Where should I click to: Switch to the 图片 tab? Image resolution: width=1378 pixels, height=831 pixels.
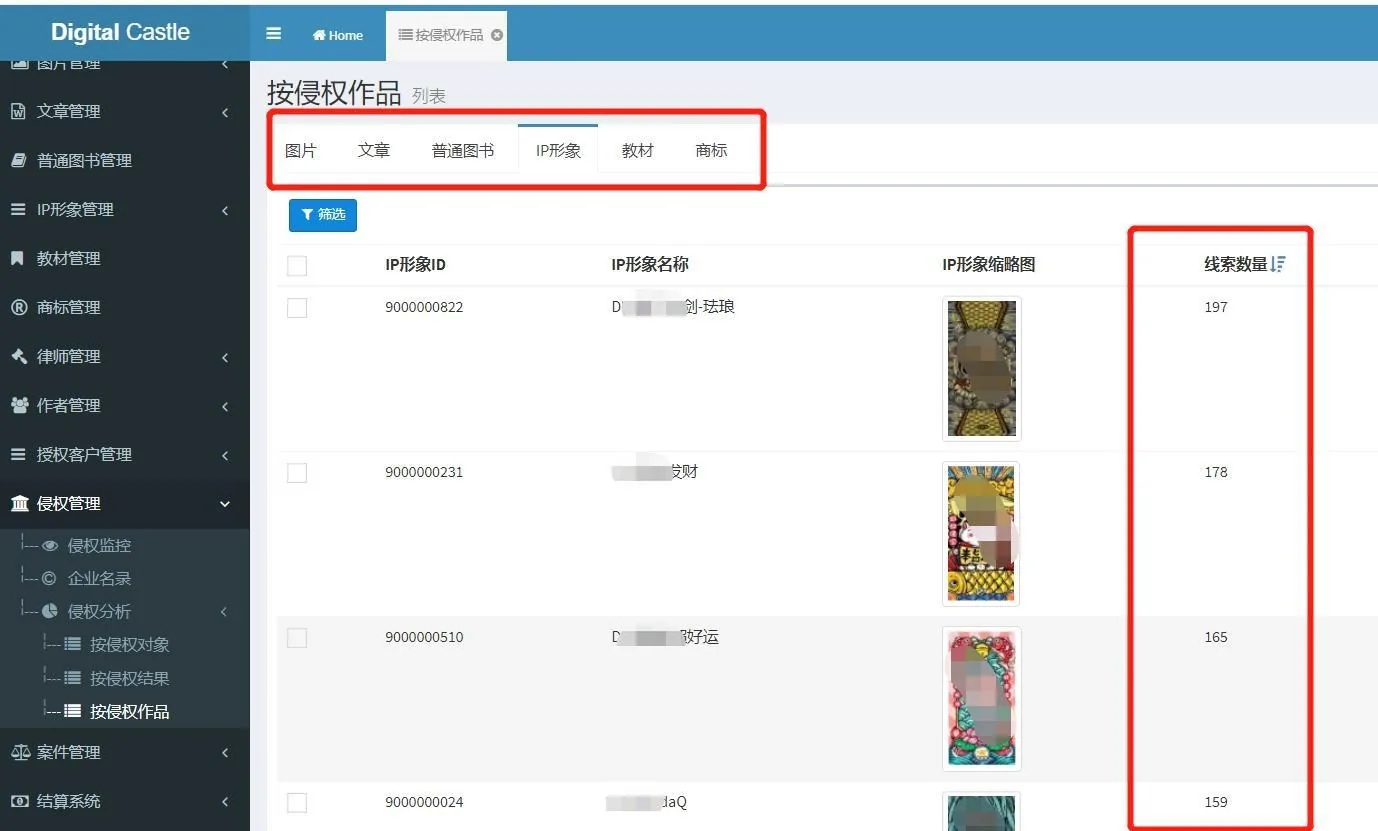coord(301,150)
